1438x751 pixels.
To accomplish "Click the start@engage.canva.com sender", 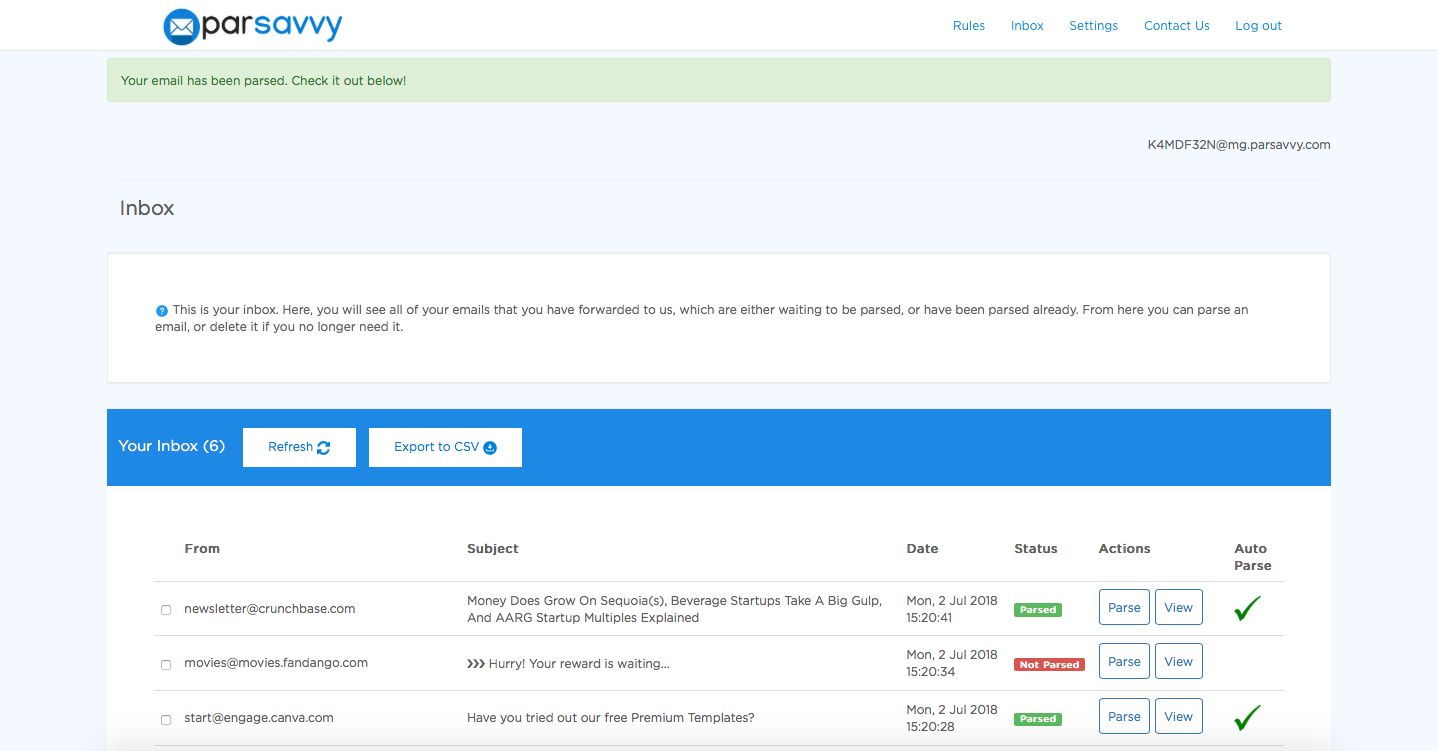I will 259,717.
